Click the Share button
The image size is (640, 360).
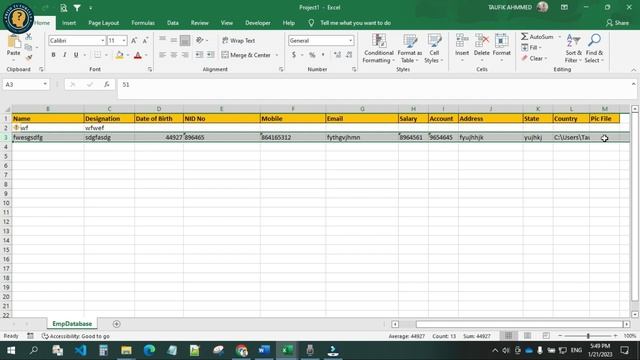[618, 23]
